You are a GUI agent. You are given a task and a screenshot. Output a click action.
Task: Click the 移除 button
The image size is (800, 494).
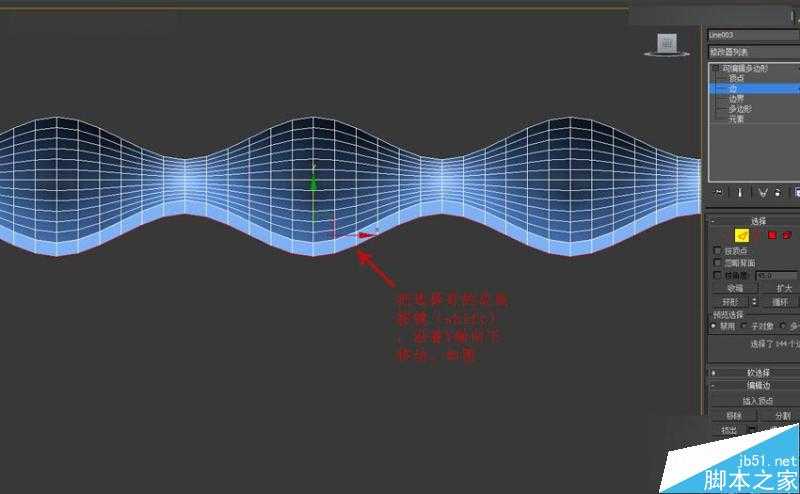click(x=734, y=416)
